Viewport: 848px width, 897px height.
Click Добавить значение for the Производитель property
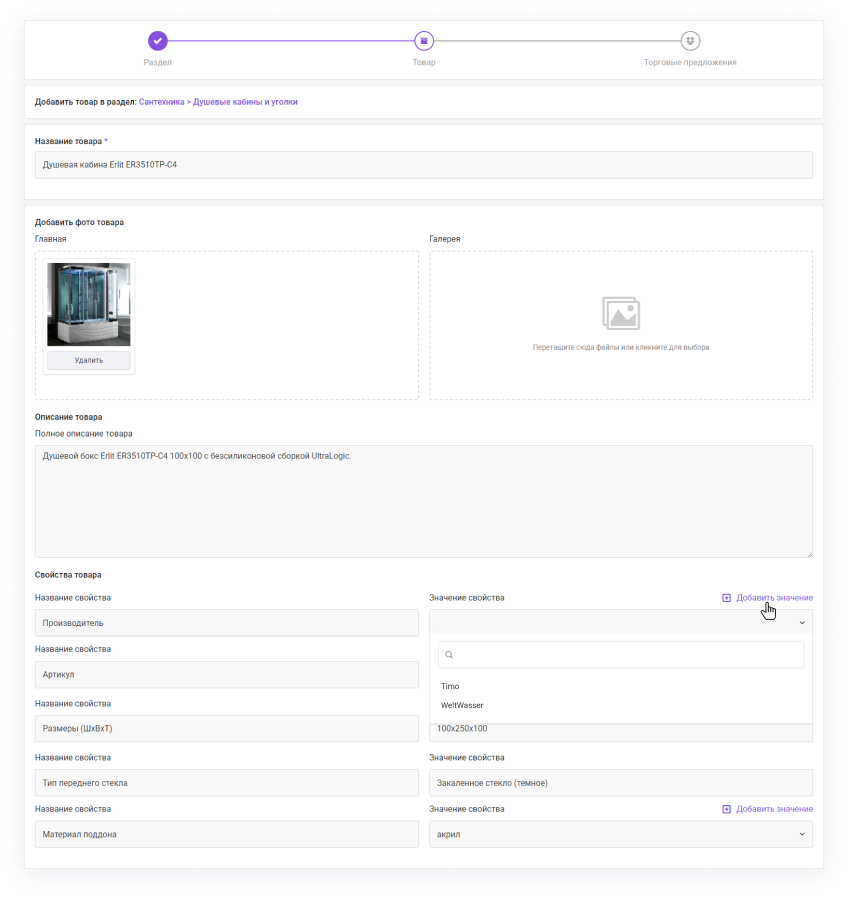coord(774,598)
